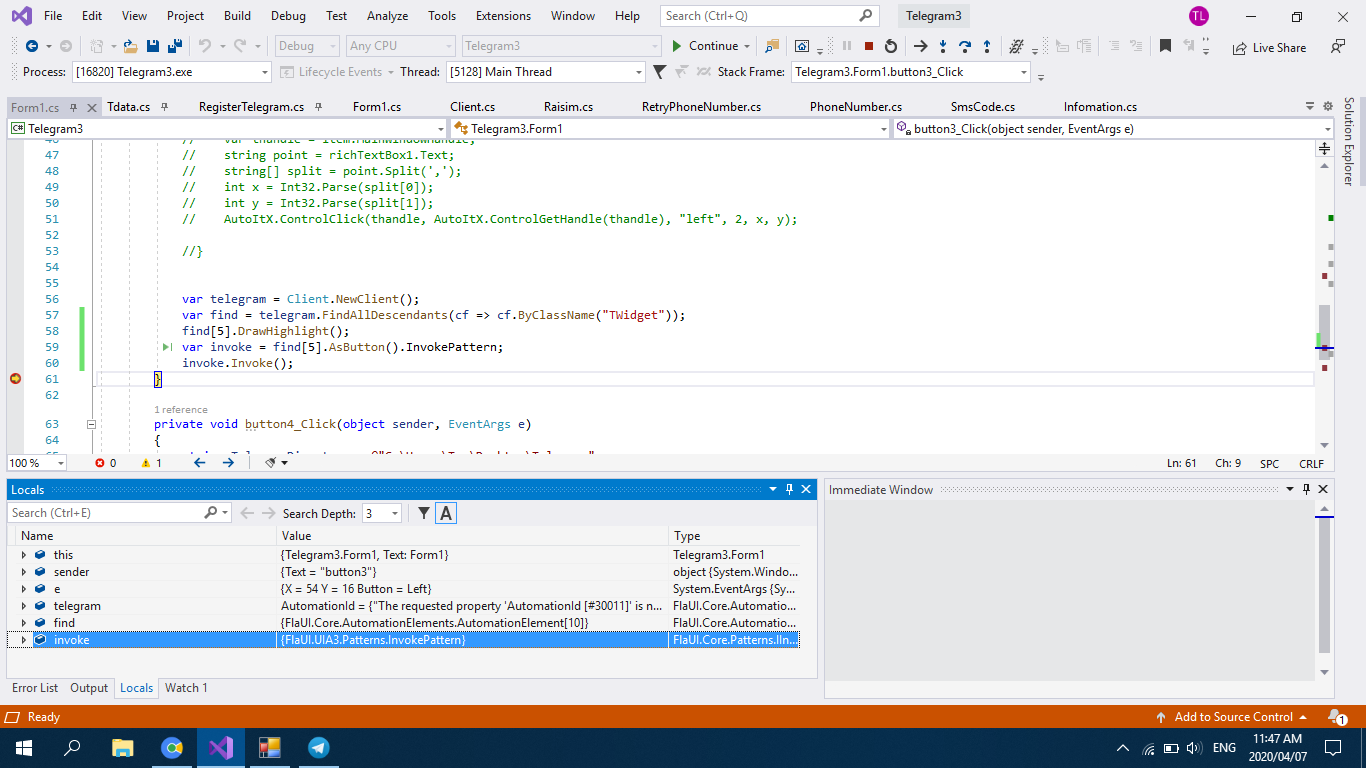Open the Debug menu
1366x768 pixels.
pyautogui.click(x=288, y=15)
